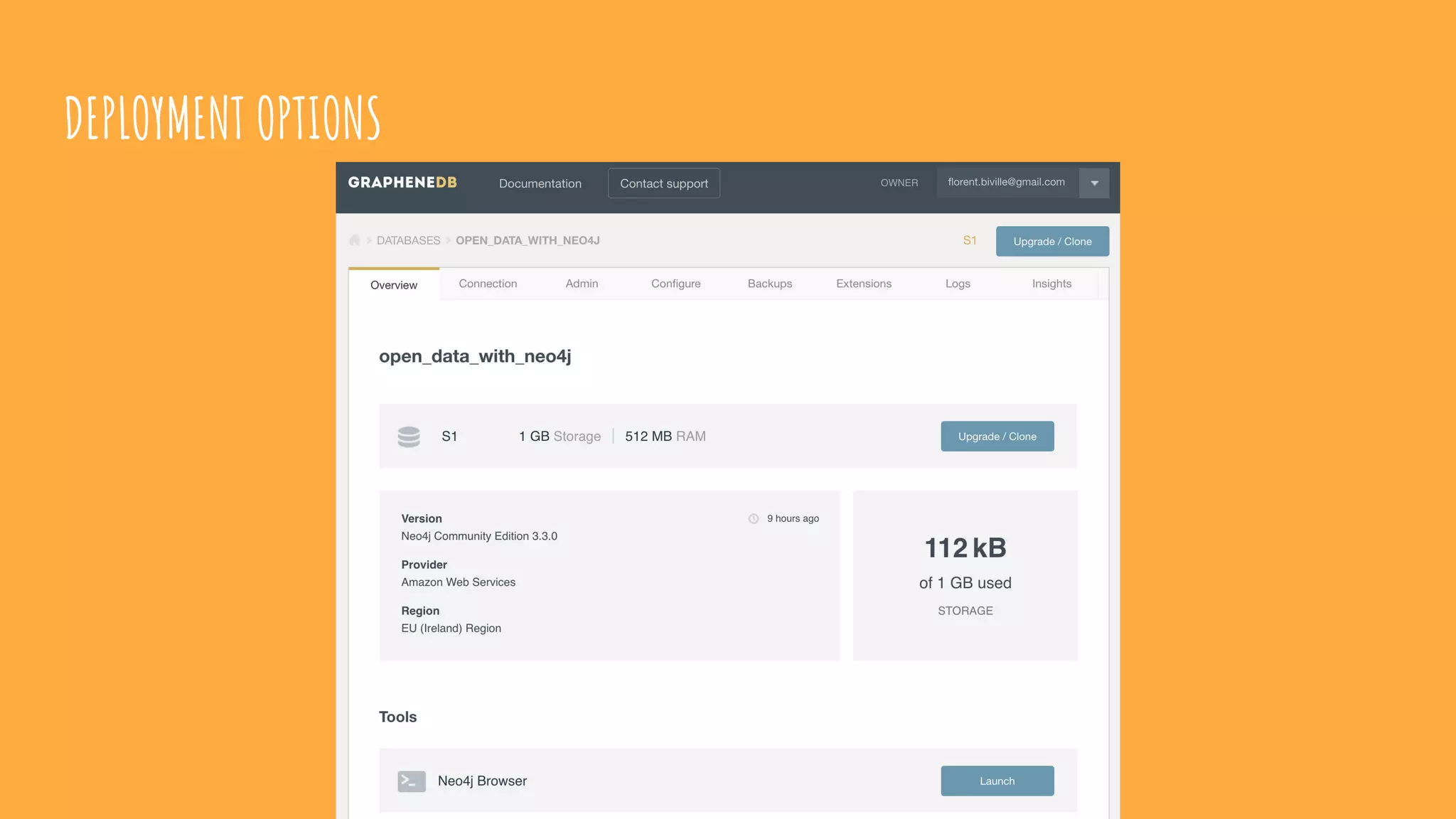The height and width of the screenshot is (819, 1456).
Task: Click the GrapheneDB logo
Action: point(402,183)
